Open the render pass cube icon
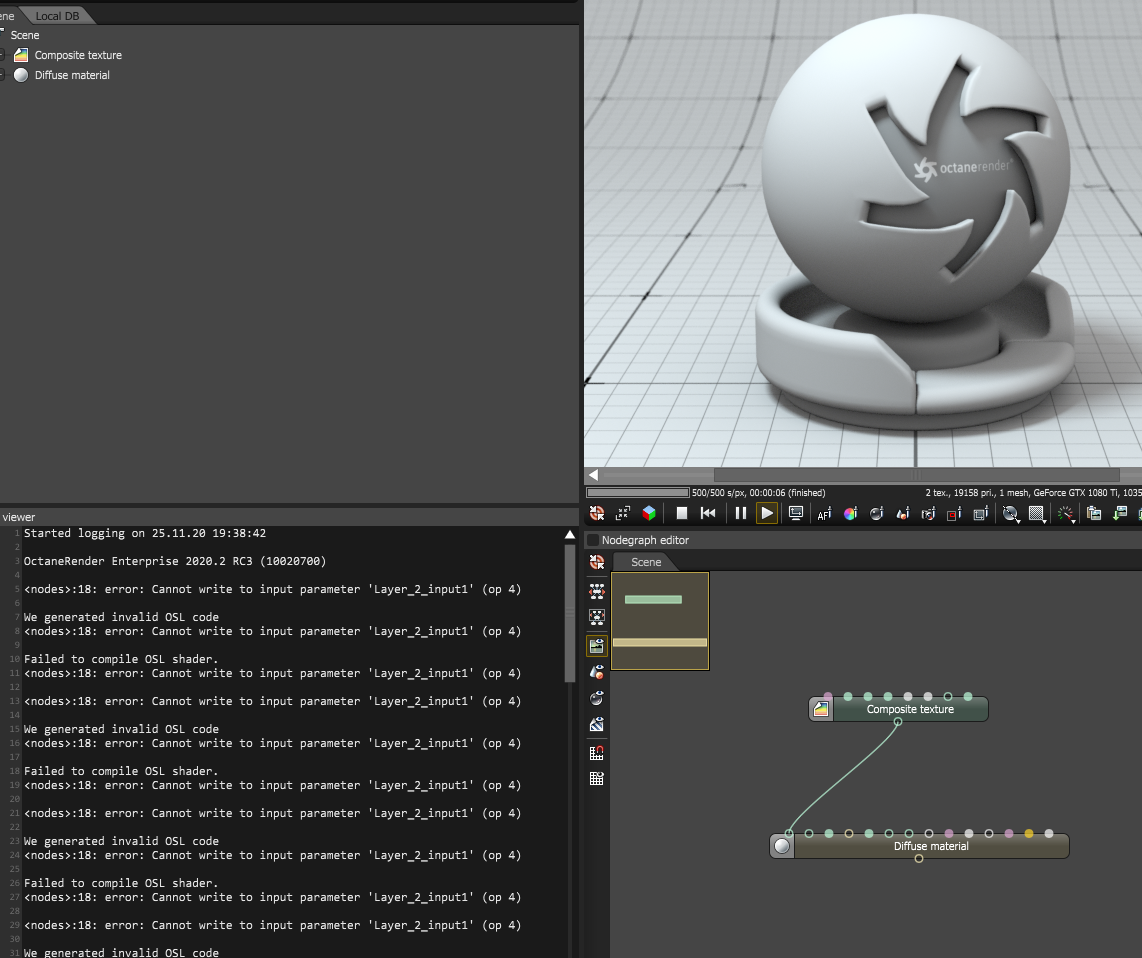 point(649,514)
